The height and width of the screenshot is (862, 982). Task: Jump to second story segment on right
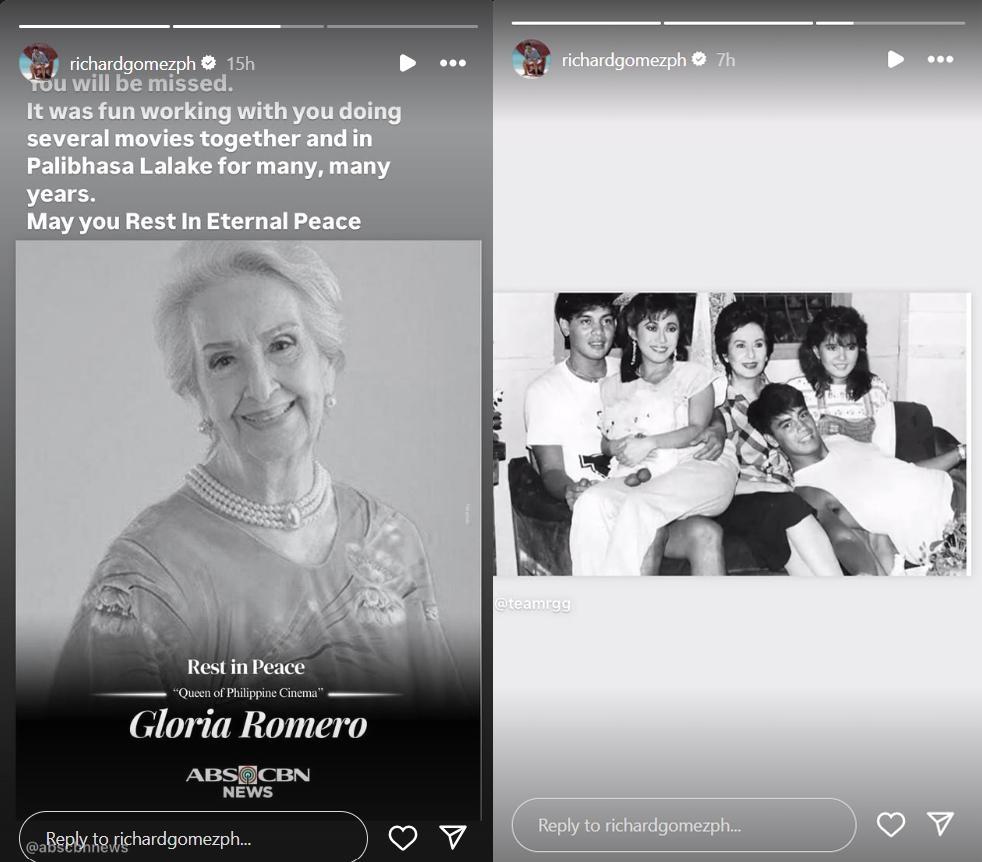point(738,23)
